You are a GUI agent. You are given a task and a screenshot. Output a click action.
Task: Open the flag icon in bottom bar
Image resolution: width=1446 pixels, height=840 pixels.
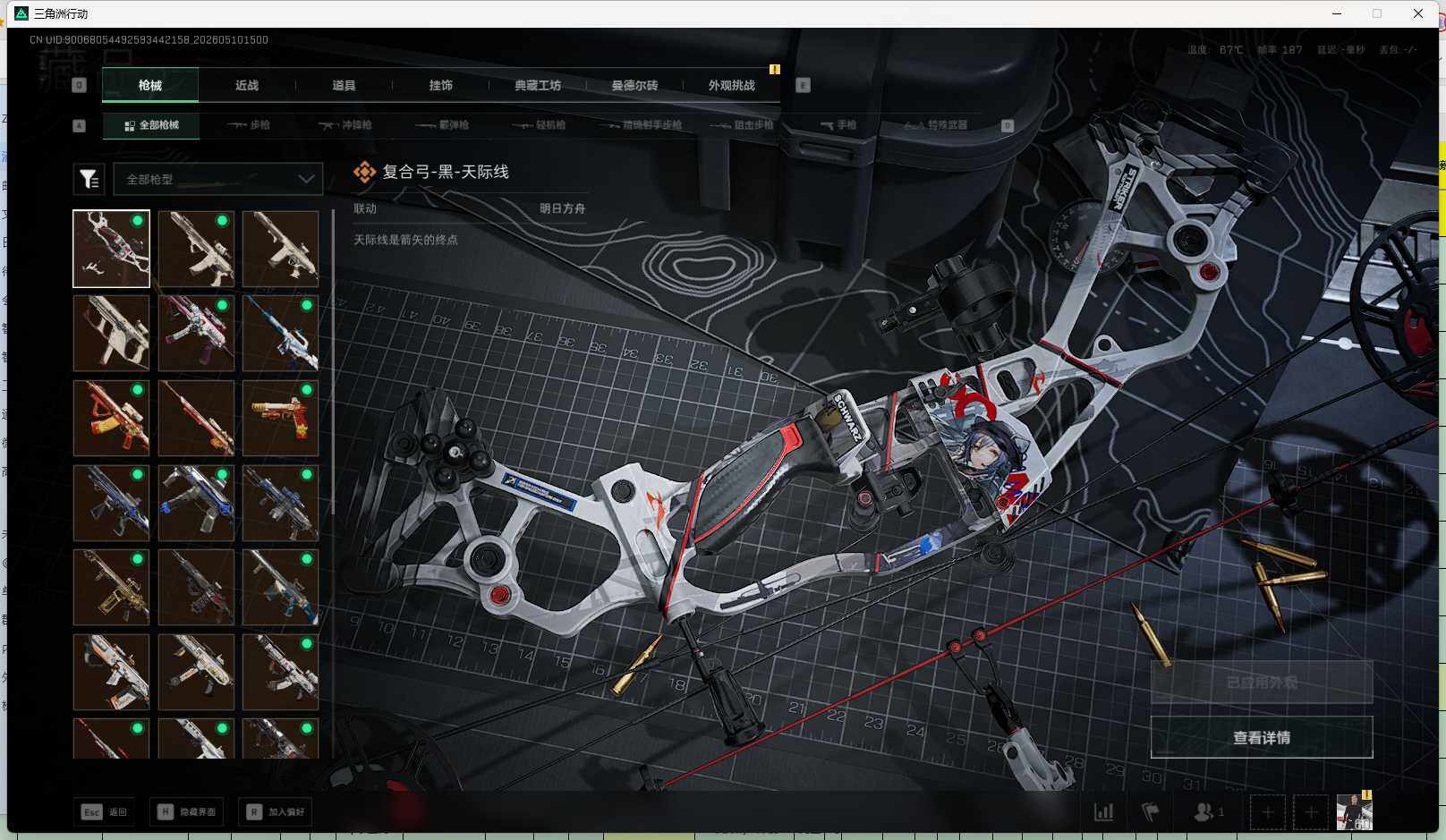pyautogui.click(x=1151, y=812)
